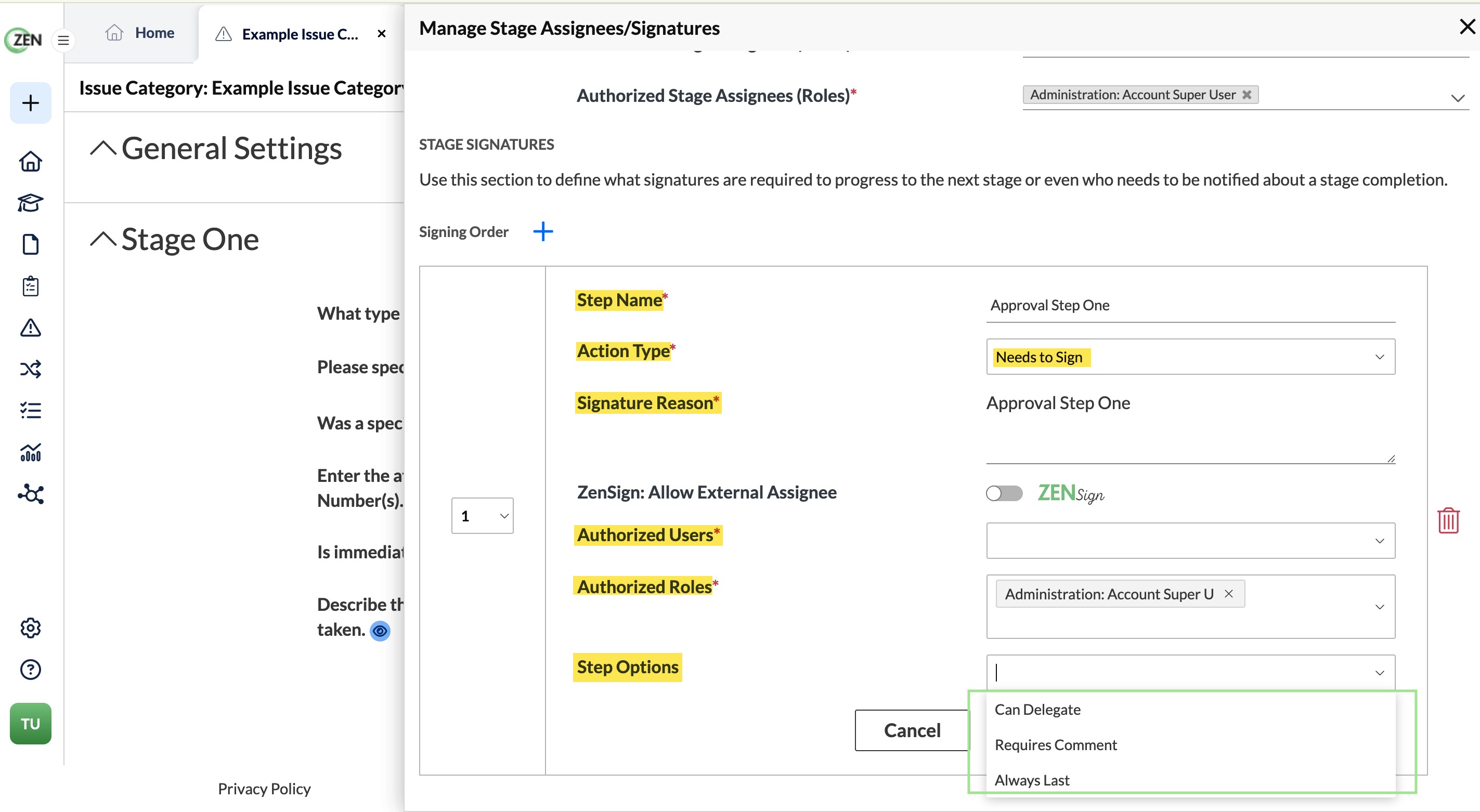Collapse the General Settings section

pos(103,149)
